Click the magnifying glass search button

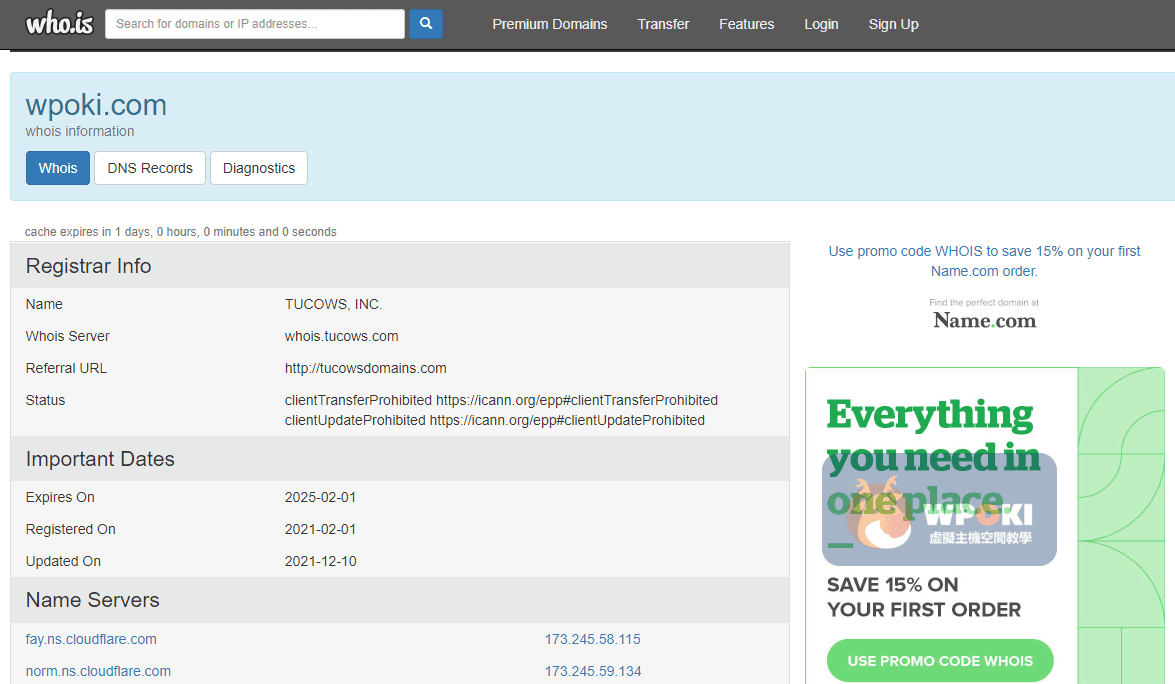click(x=425, y=24)
